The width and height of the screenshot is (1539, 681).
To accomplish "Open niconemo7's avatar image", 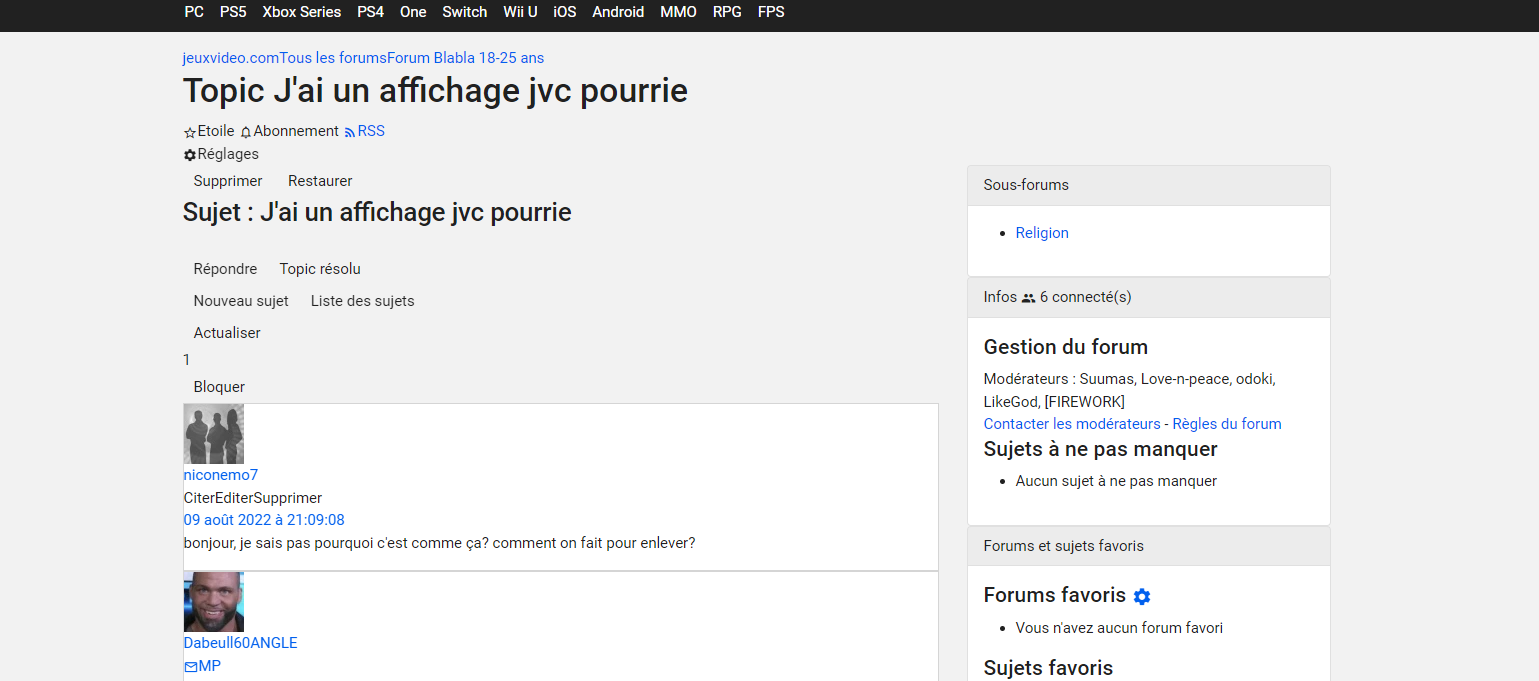I will (214, 434).
